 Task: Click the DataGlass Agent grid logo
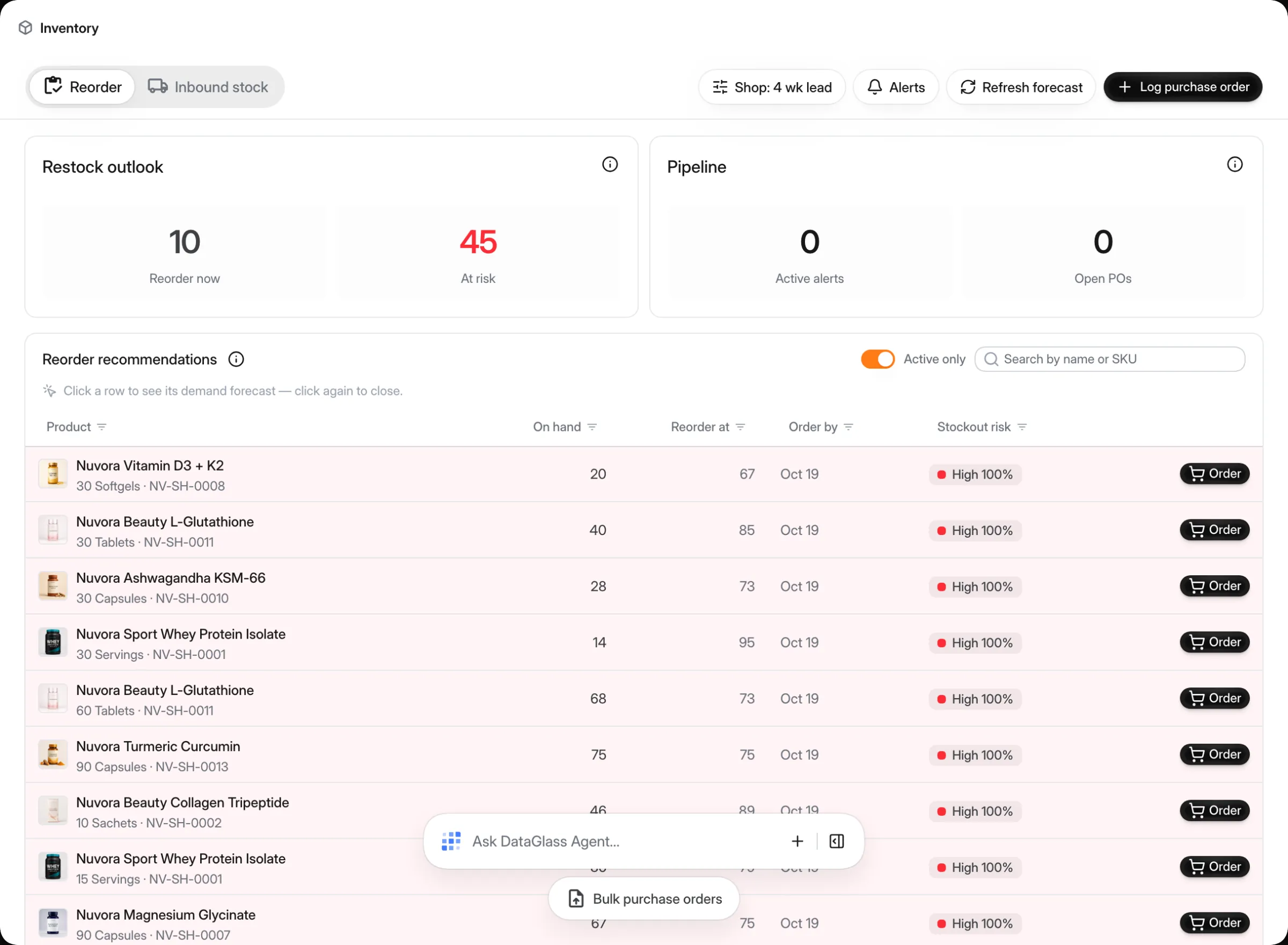pos(451,841)
